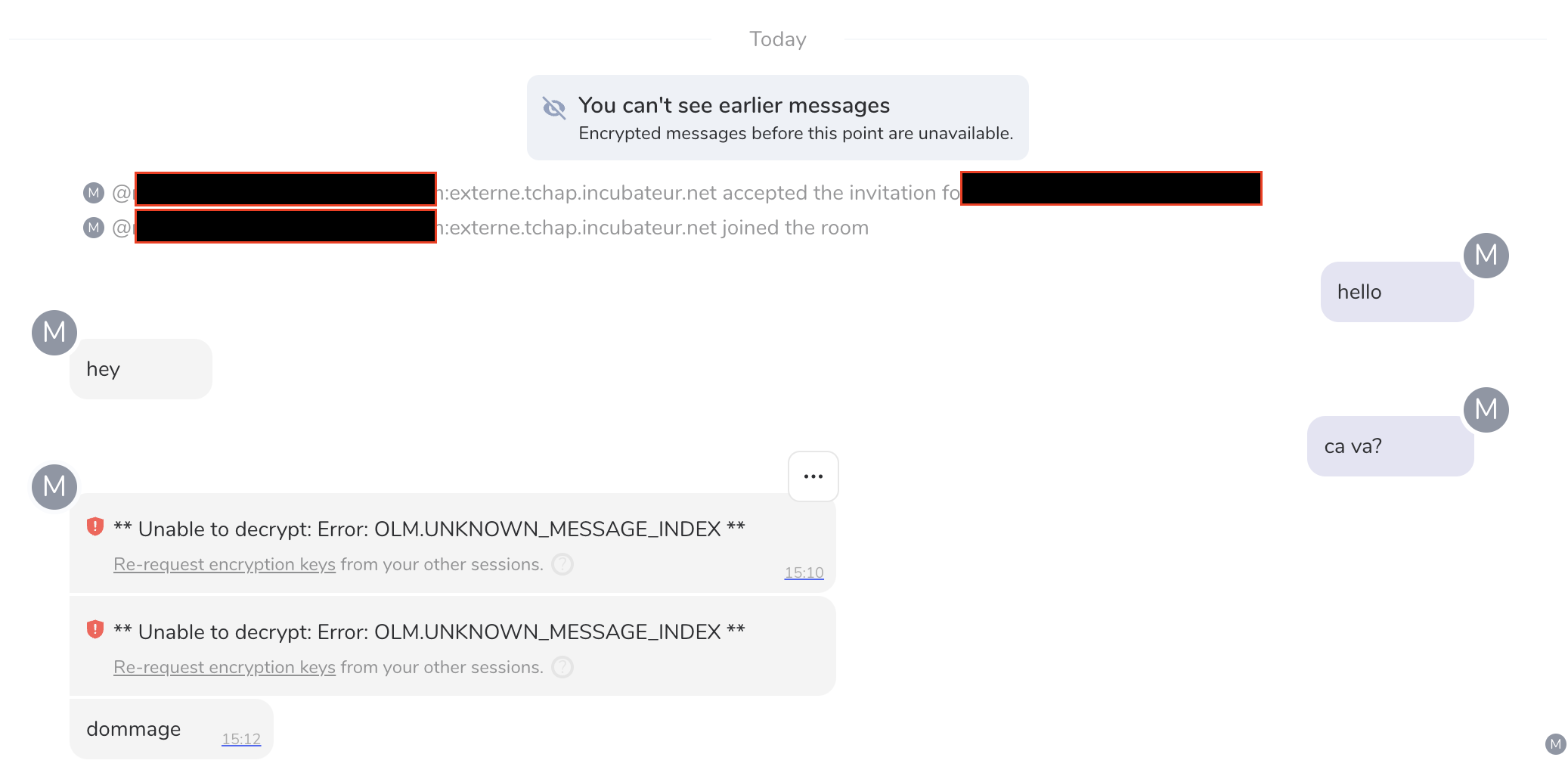The height and width of the screenshot is (782, 1568).
Task: Click the avatar next to the "hey" message
Action: (x=54, y=333)
